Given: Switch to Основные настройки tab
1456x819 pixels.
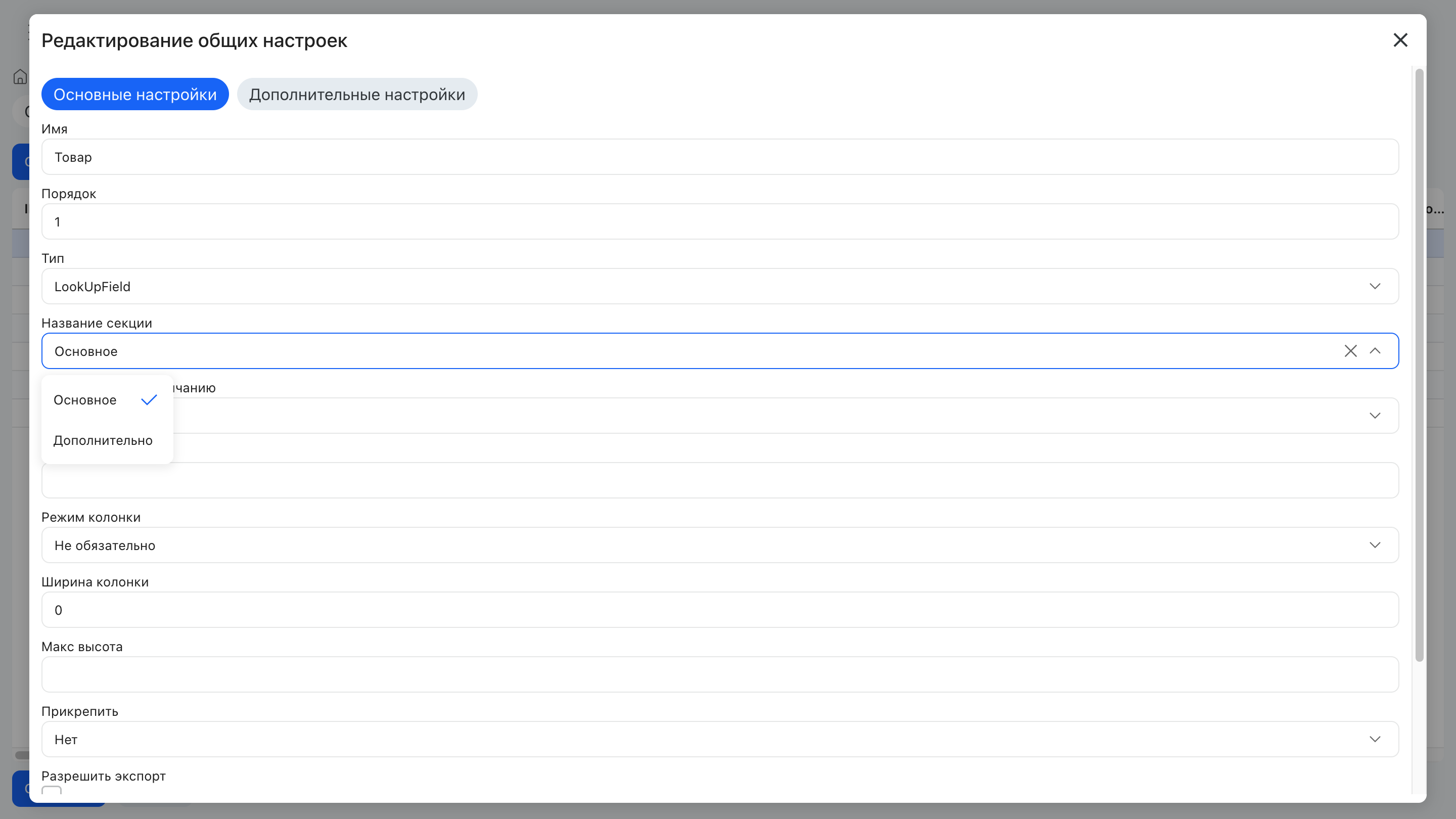Looking at the screenshot, I should tap(135, 95).
